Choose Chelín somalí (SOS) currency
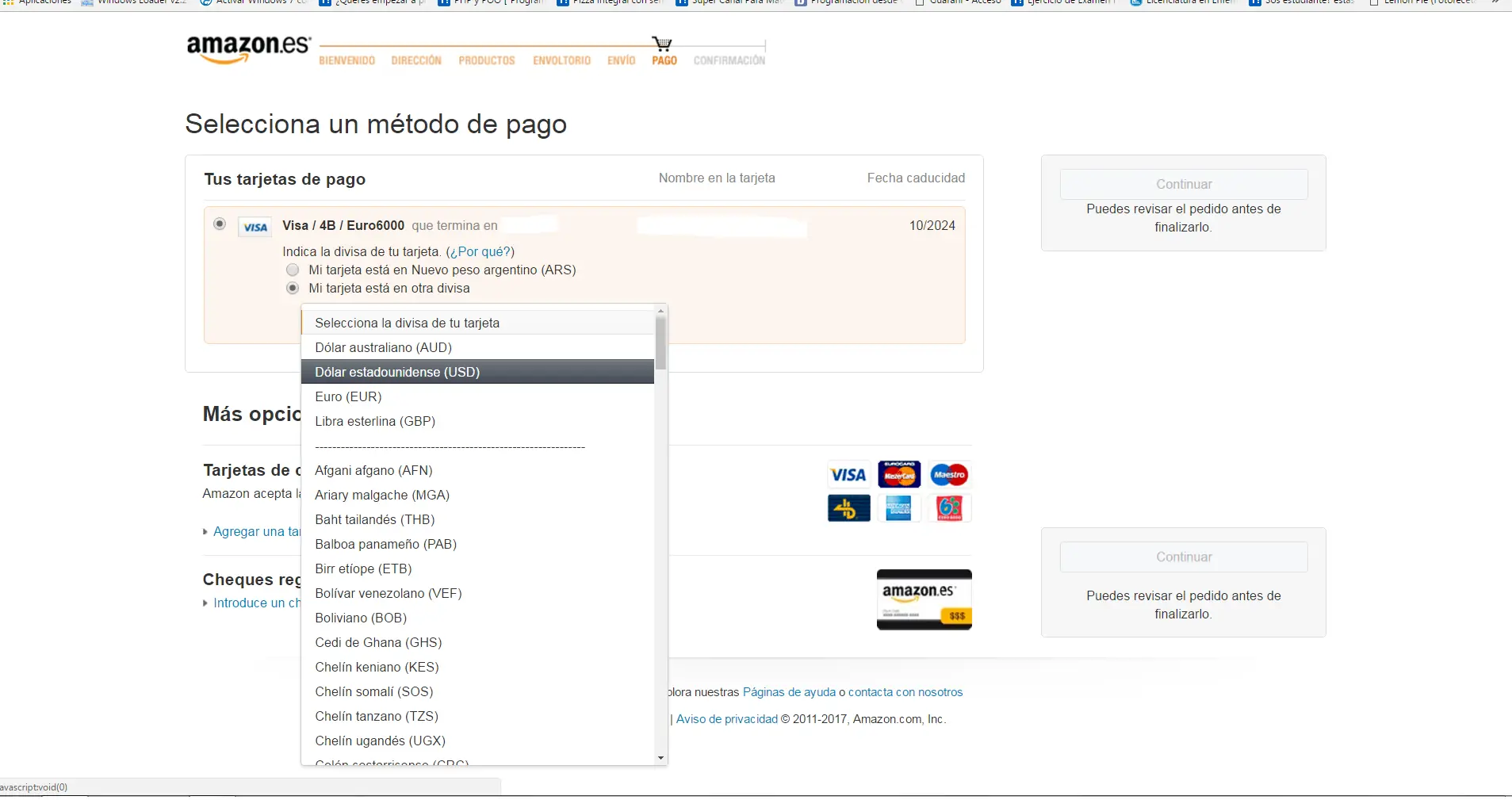The image size is (1512, 800). point(477,691)
